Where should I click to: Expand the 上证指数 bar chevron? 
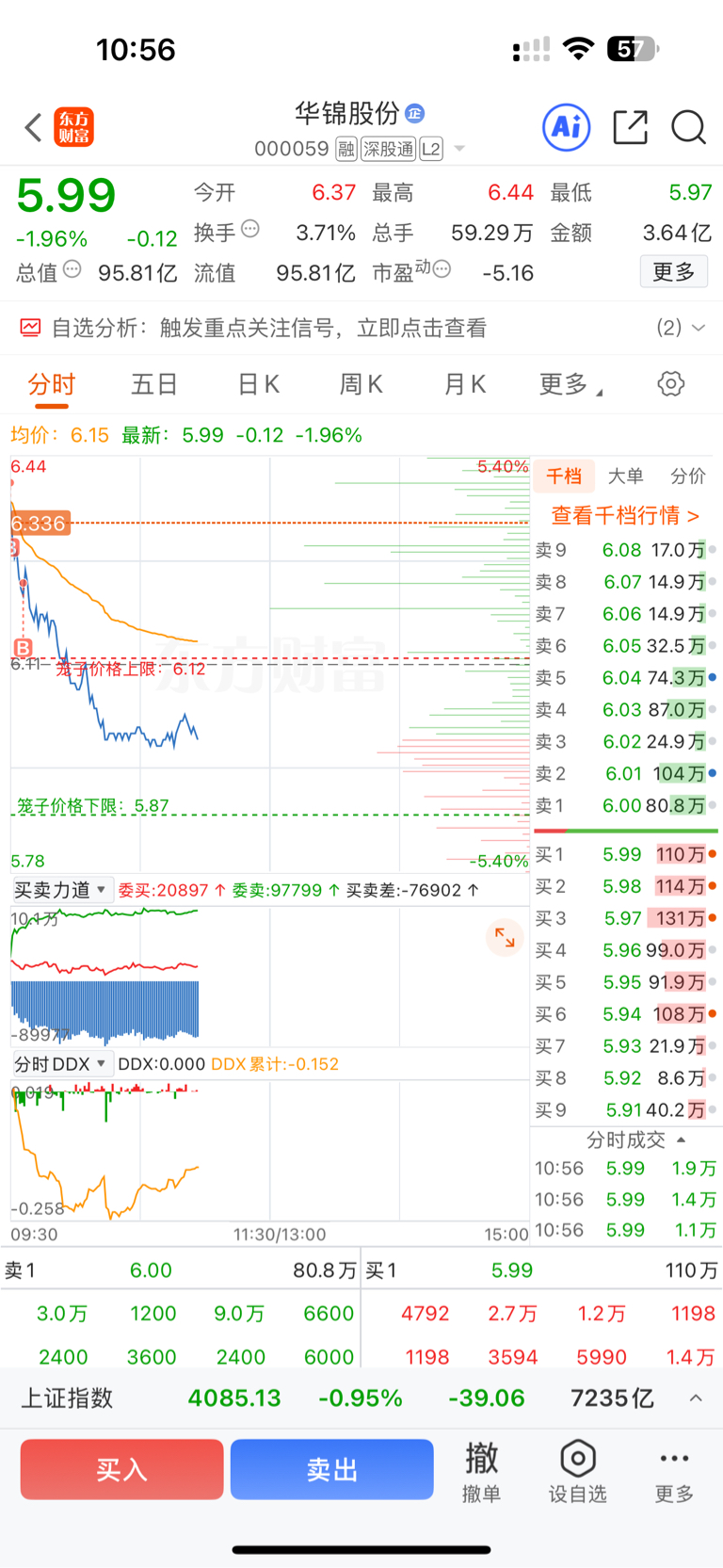click(696, 1398)
